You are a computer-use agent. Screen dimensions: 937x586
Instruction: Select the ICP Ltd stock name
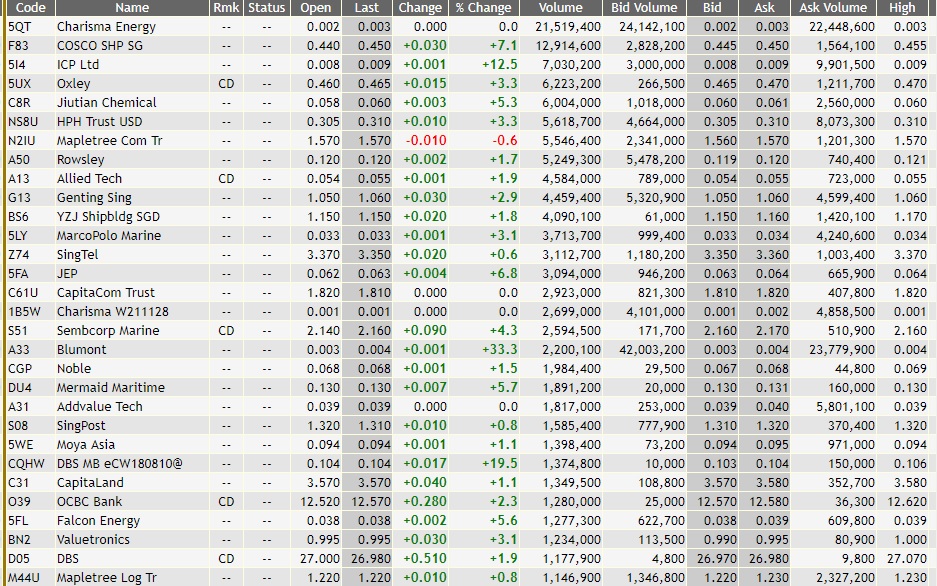point(78,65)
